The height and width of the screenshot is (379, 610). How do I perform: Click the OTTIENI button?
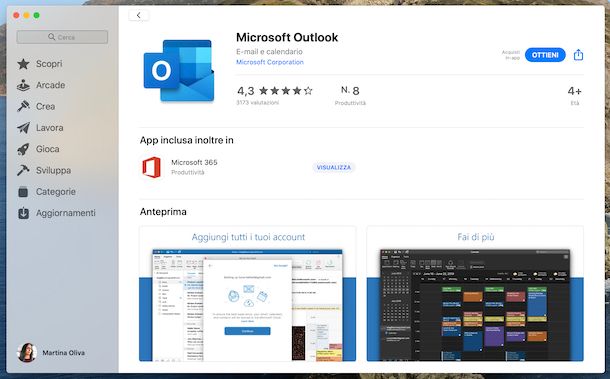(x=545, y=55)
